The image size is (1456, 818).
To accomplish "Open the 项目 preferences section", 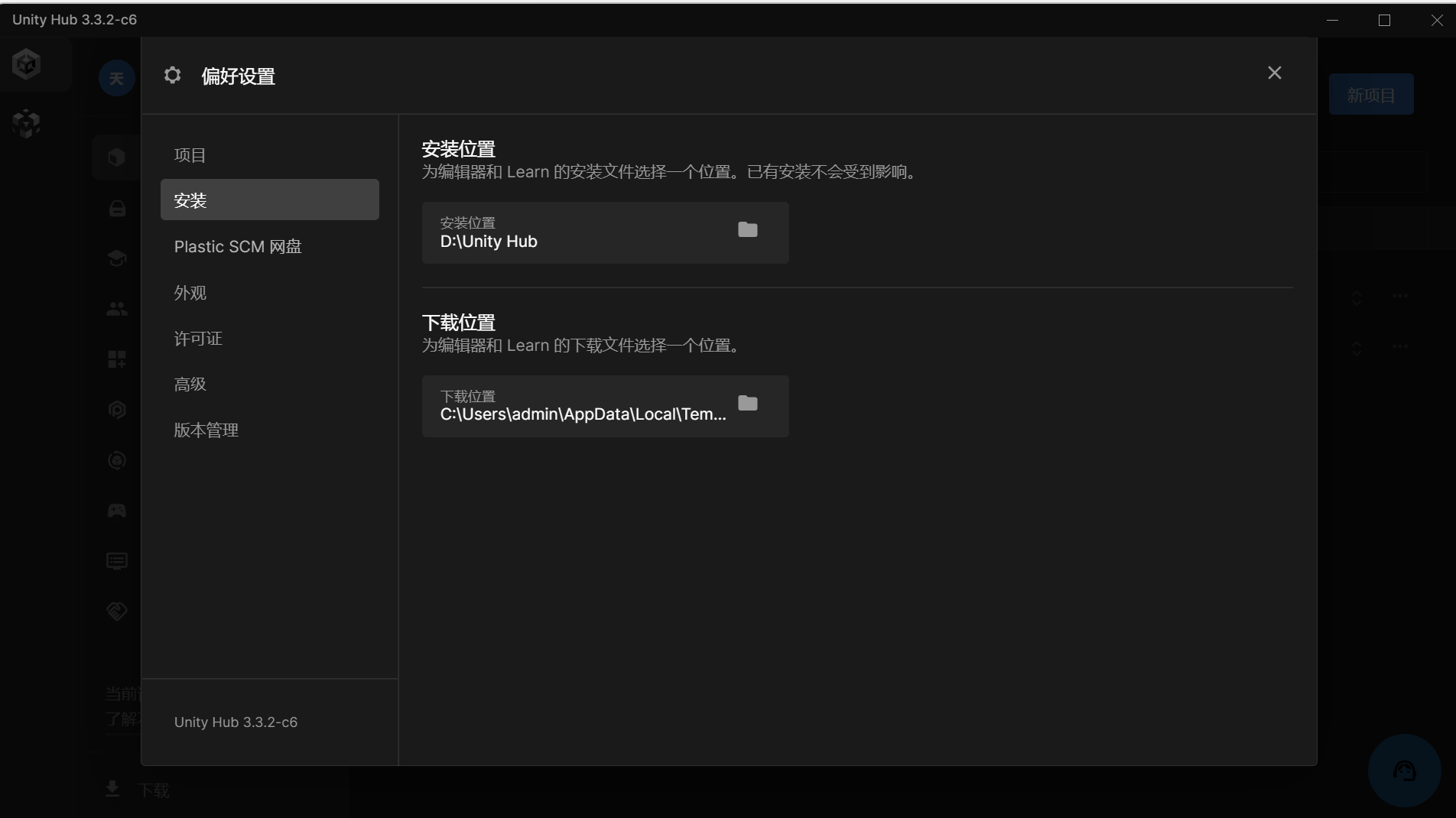I will 269,155.
